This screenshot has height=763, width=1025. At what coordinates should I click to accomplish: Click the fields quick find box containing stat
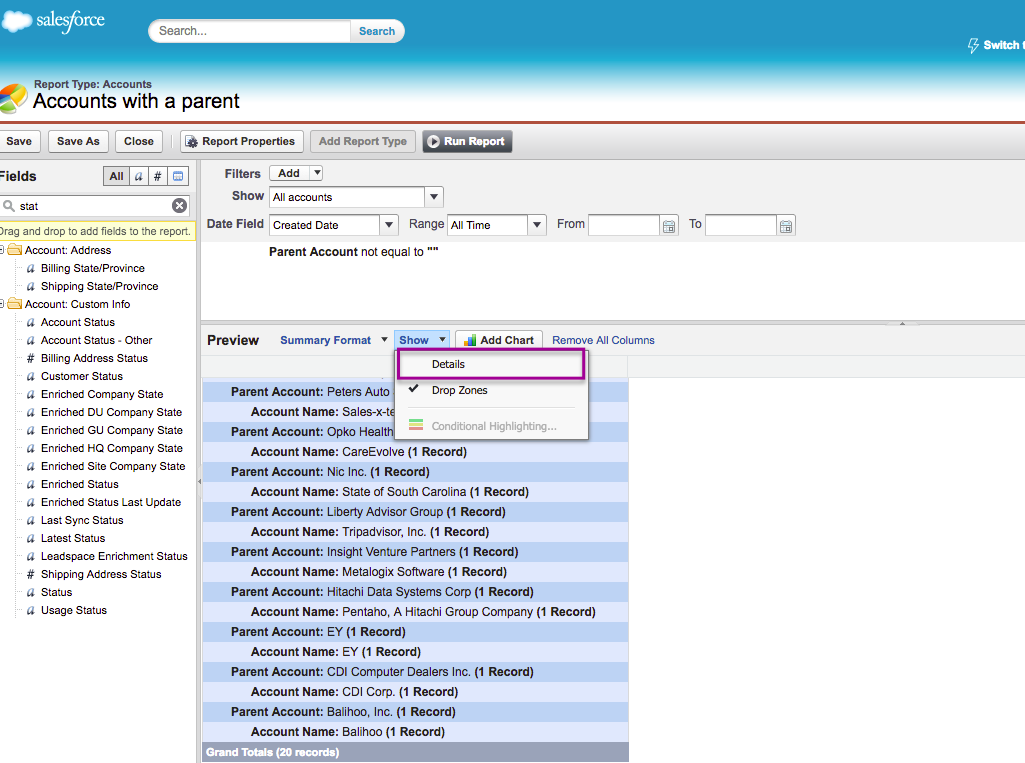coord(93,206)
